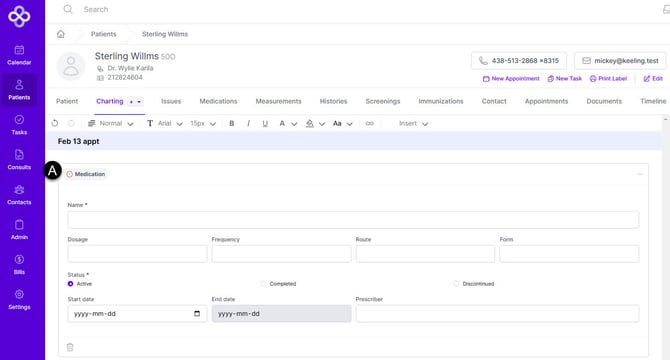
Task: Toggle italic formatting
Action: click(248, 123)
